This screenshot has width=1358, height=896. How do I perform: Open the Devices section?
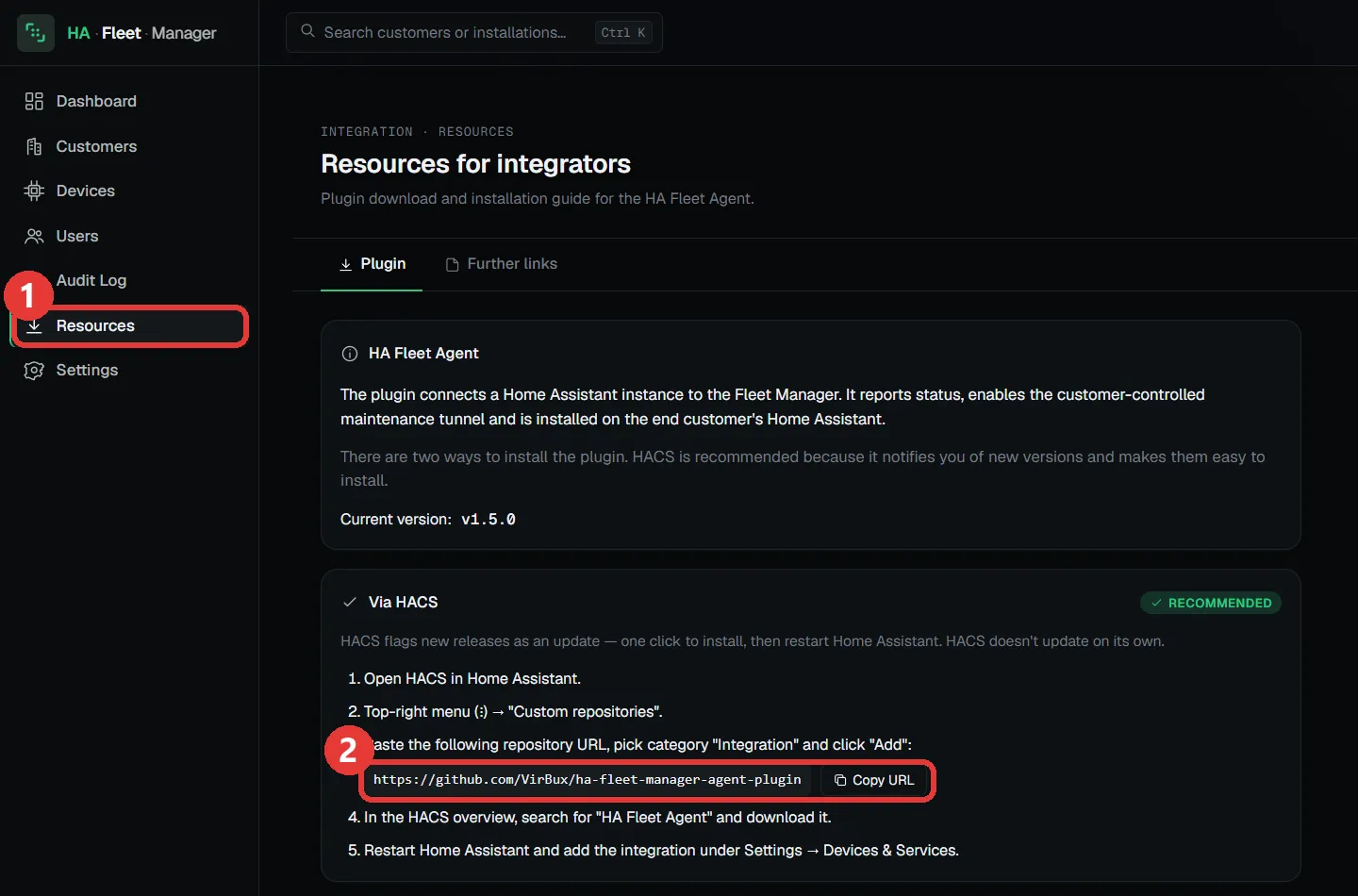point(129,191)
